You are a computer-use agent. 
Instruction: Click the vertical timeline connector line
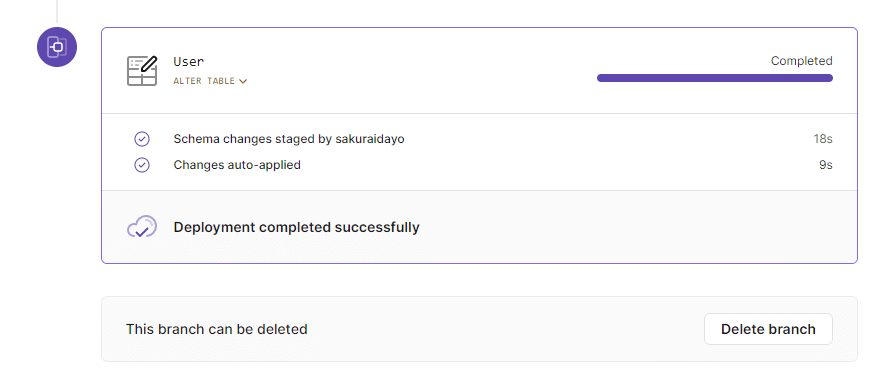click(x=57, y=11)
